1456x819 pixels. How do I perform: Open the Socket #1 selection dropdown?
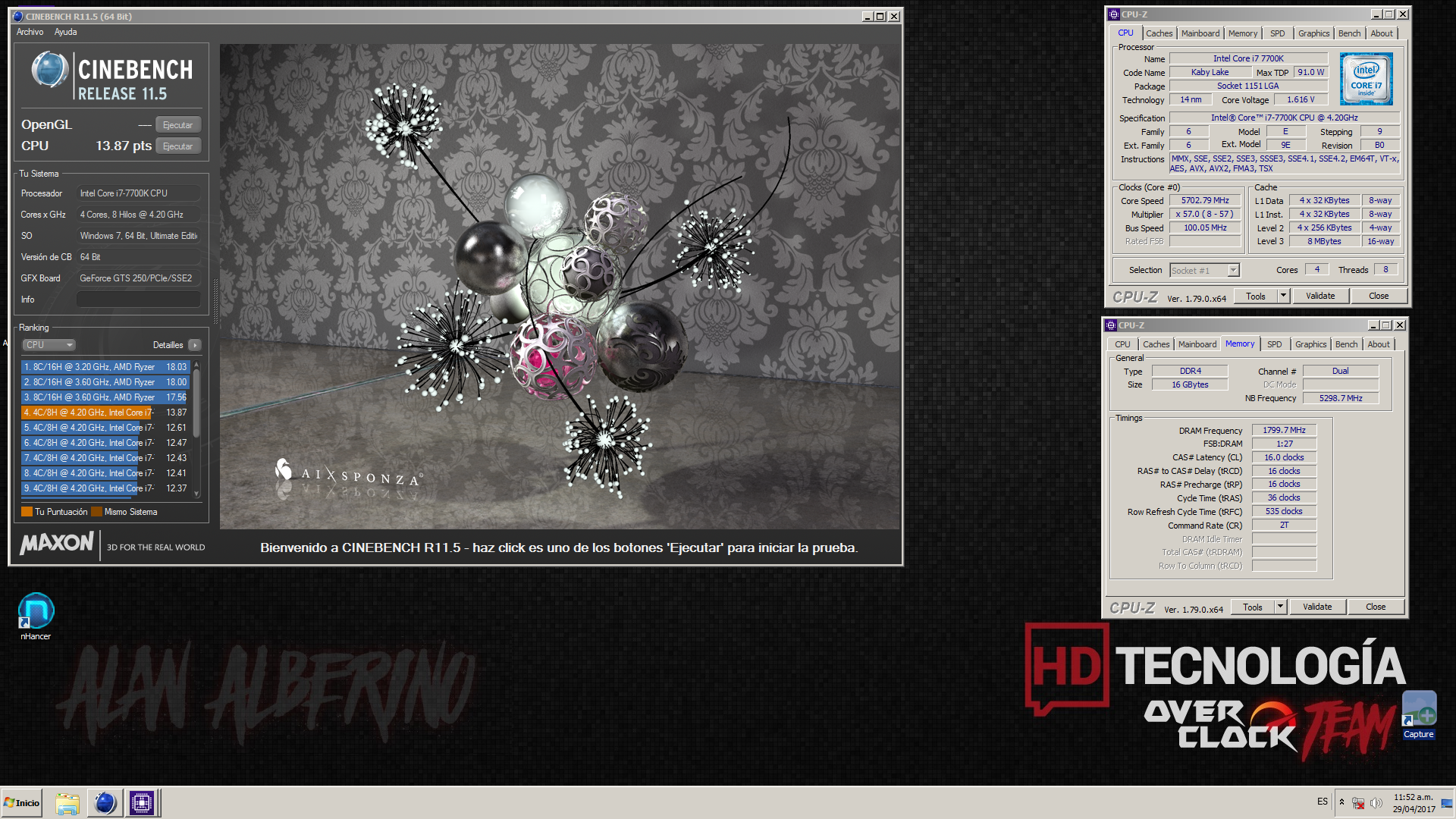(x=1204, y=271)
